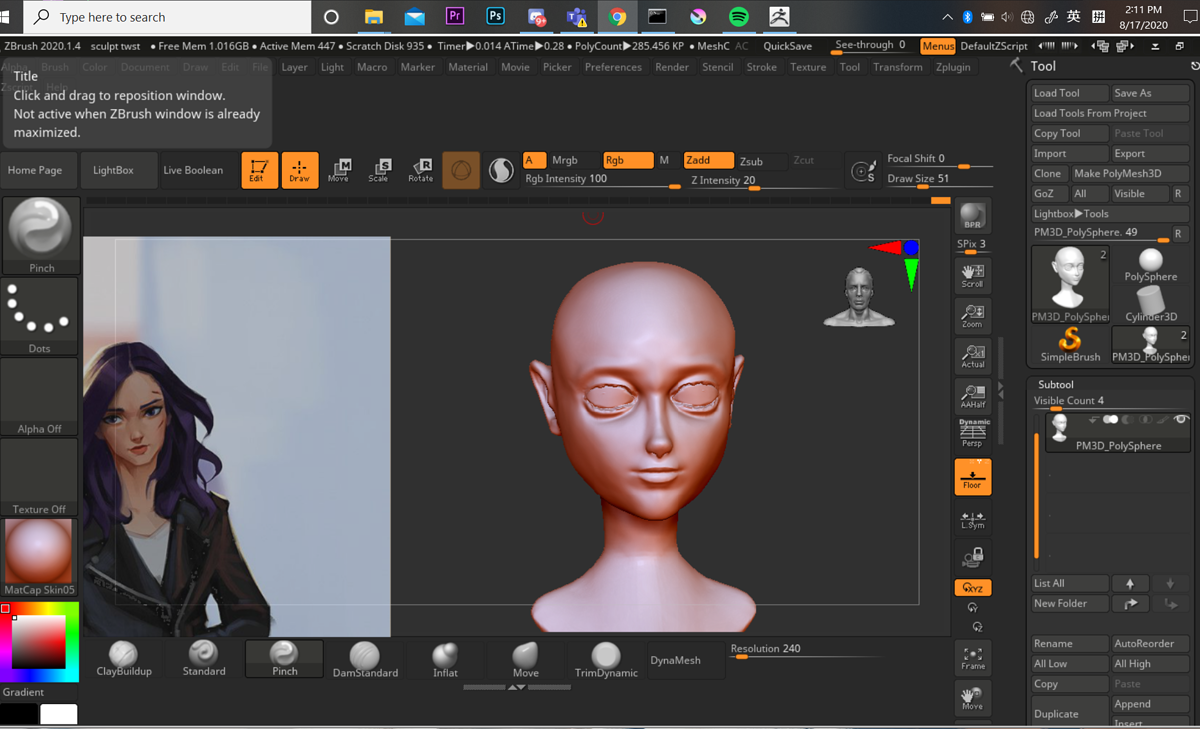Image resolution: width=1200 pixels, height=729 pixels.
Task: Show hidden system tray icons
Action: point(948,17)
